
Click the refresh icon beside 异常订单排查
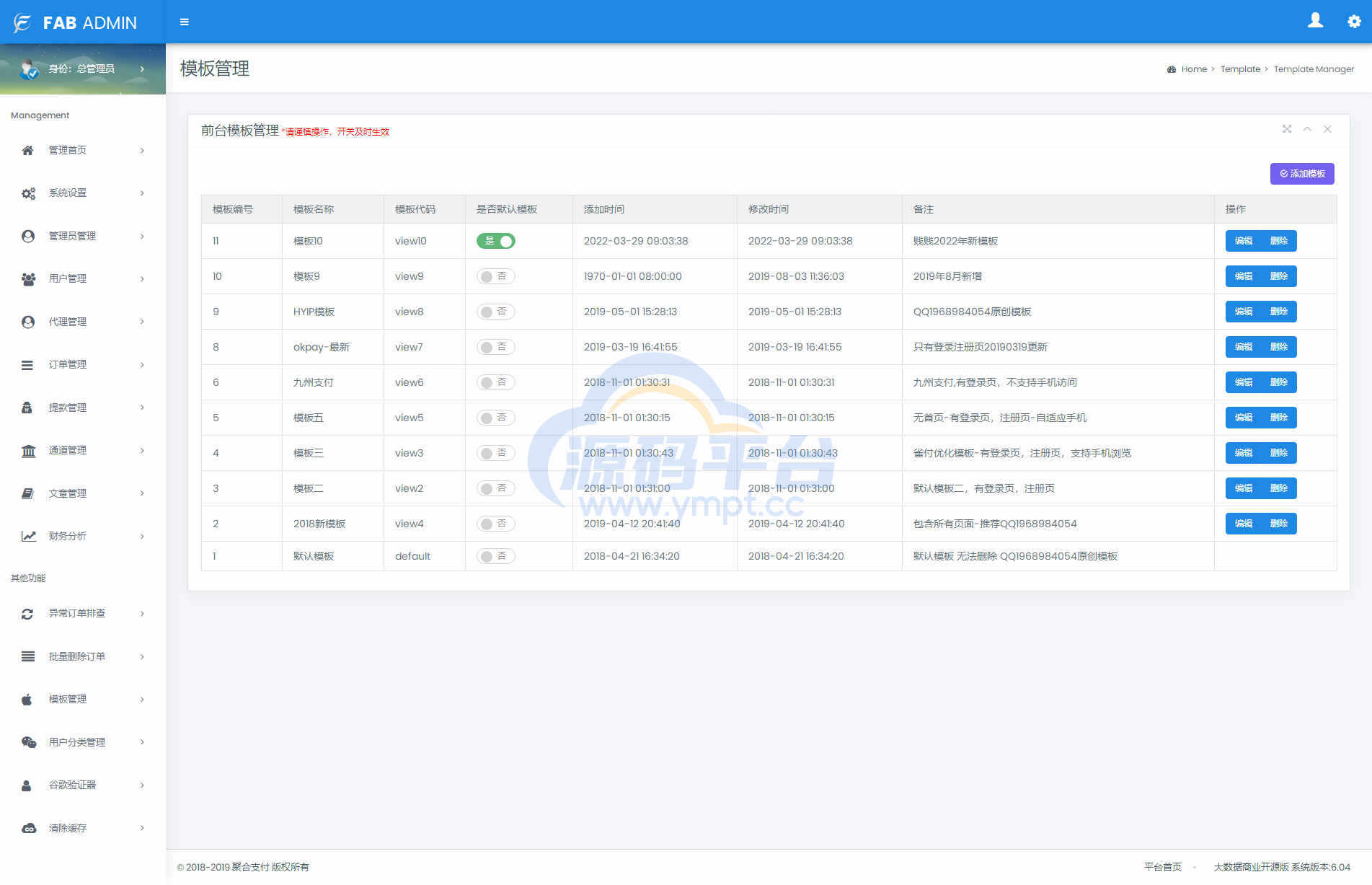click(27, 614)
